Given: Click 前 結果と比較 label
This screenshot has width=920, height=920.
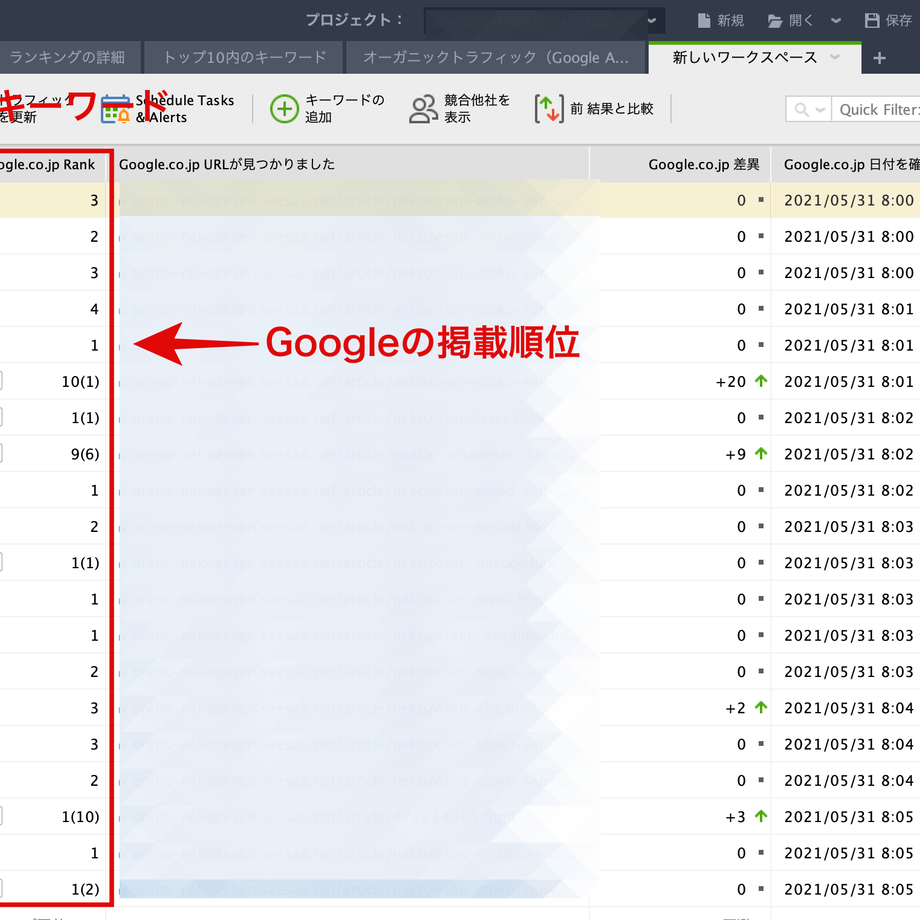Looking at the screenshot, I should pyautogui.click(x=611, y=109).
